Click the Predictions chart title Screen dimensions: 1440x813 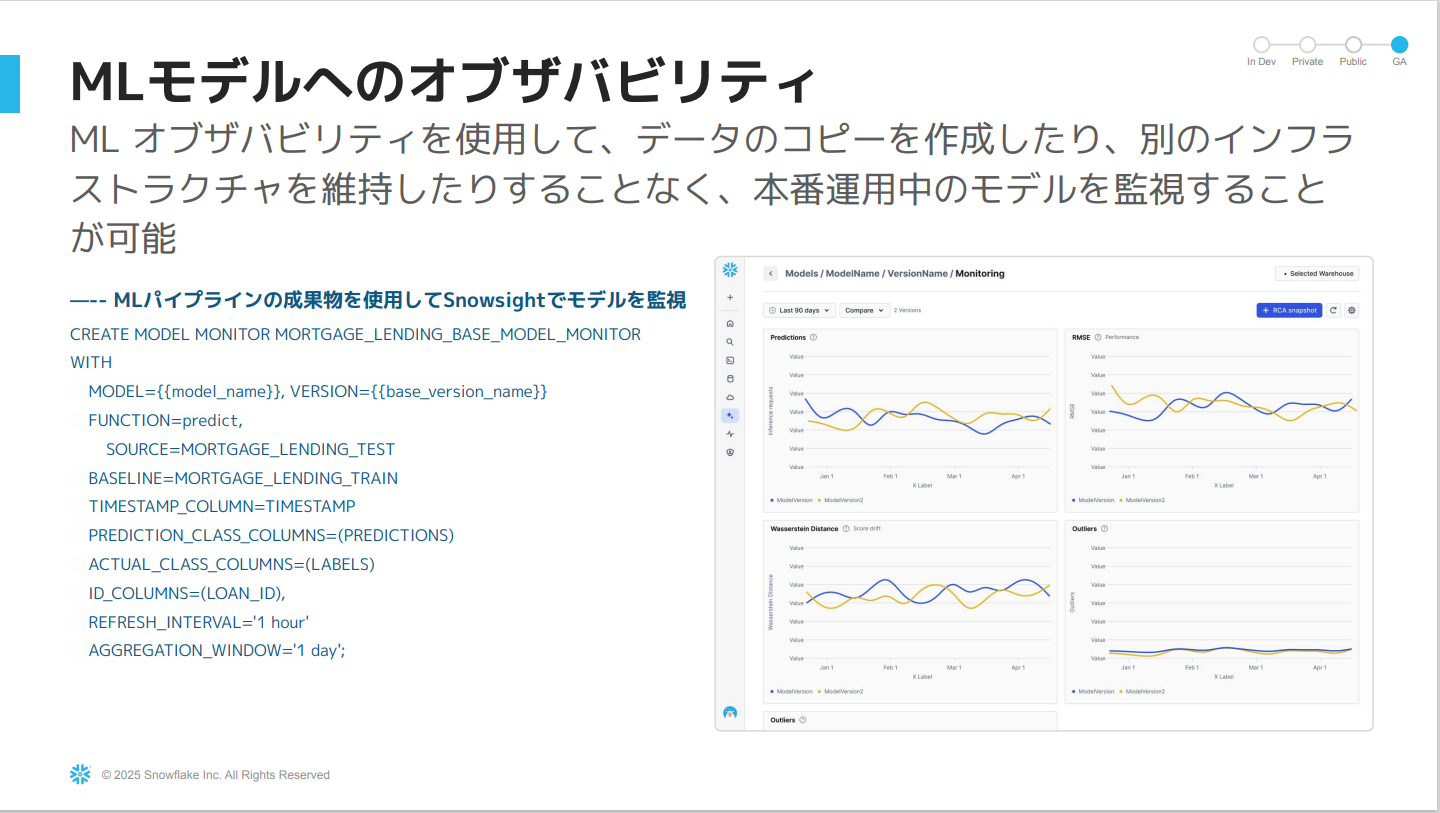pyautogui.click(x=788, y=338)
